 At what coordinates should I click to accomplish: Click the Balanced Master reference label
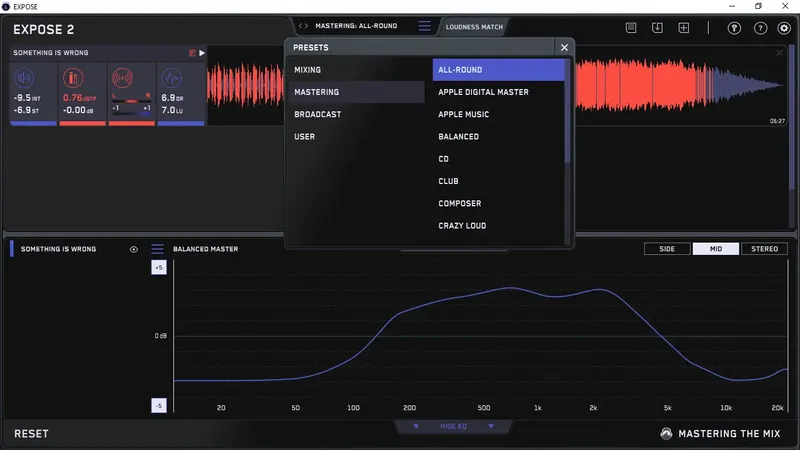pos(206,249)
